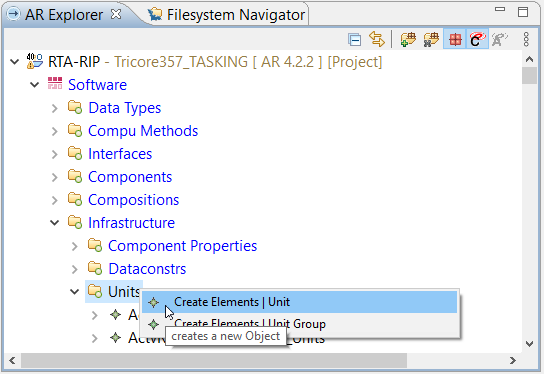544x374 pixels.
Task: Click the Software grid icon in tree
Action: 55,84
